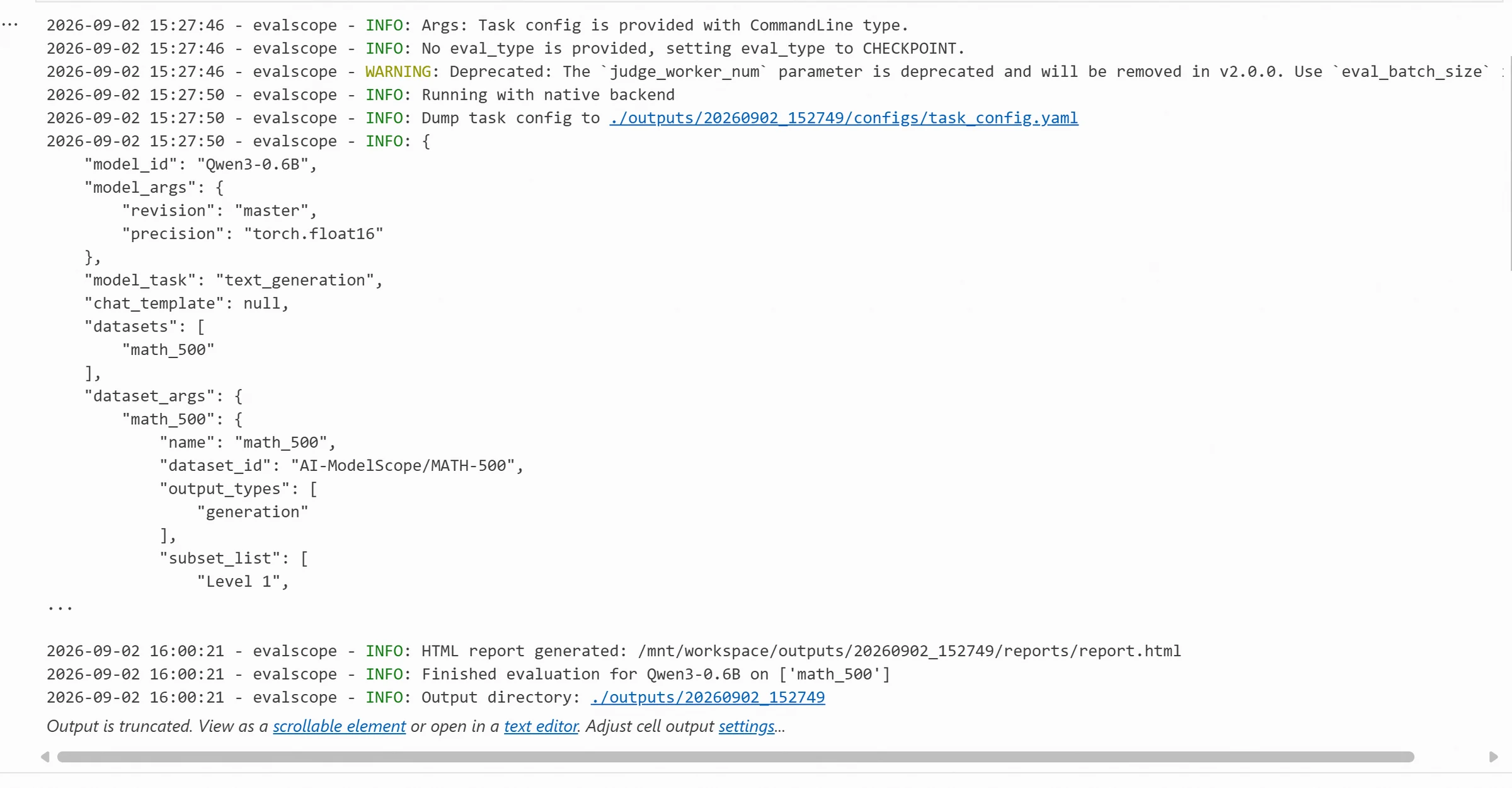Click the right arrow of the horizontal scrollbar
The width and height of the screenshot is (1512, 788).
coord(1493,756)
